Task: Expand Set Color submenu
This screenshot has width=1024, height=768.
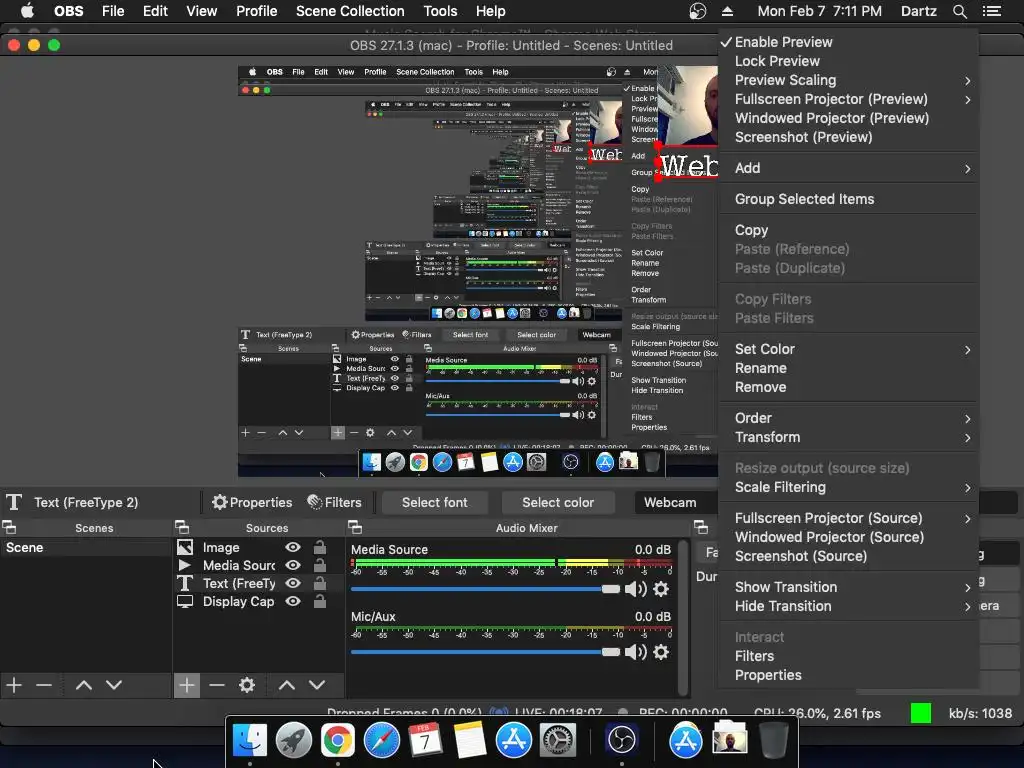Action: 848,349
